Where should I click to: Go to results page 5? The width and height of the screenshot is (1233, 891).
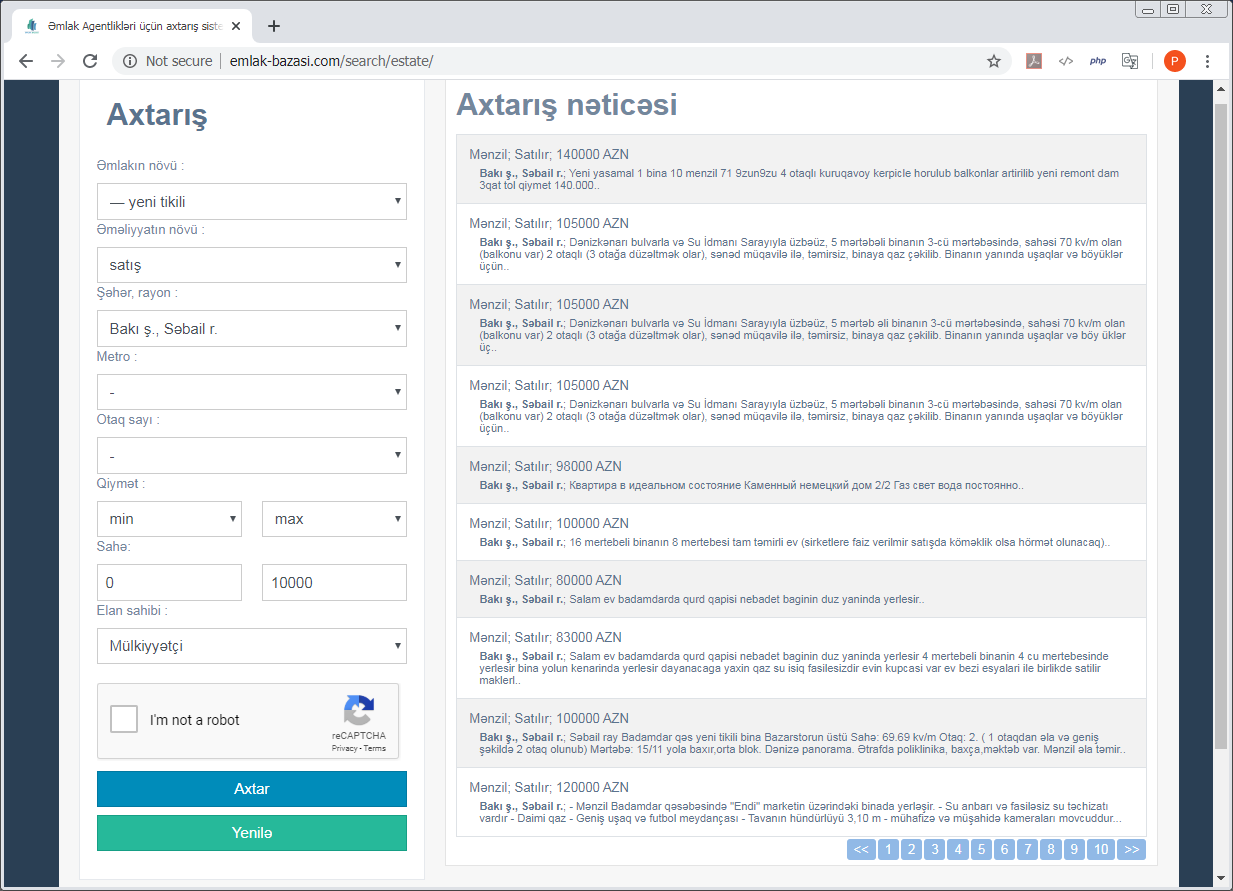pos(981,850)
